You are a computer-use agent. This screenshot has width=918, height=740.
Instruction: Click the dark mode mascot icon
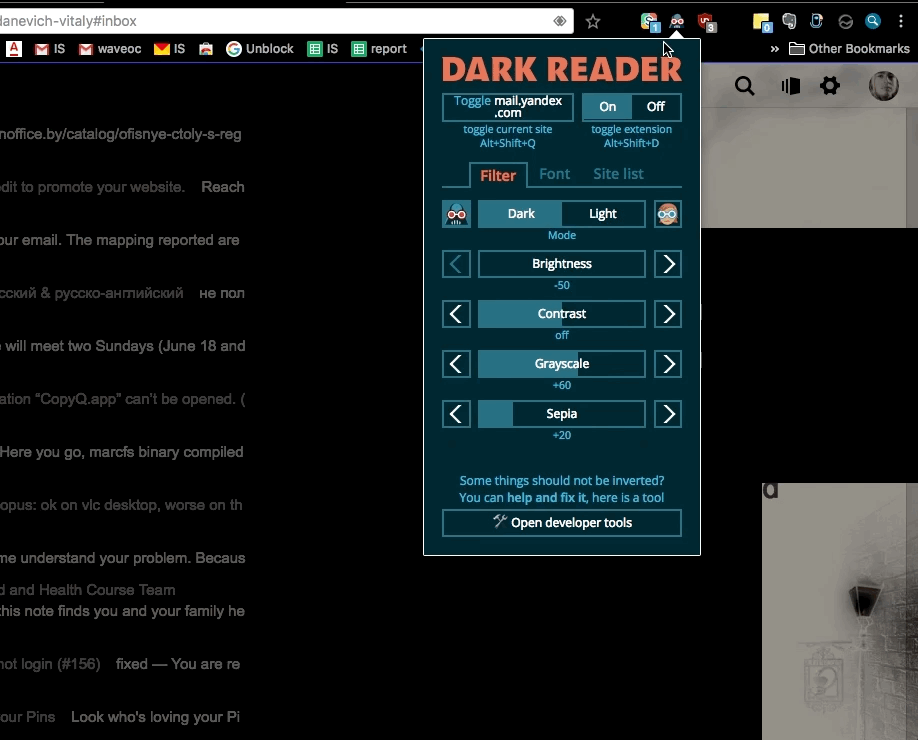[456, 214]
